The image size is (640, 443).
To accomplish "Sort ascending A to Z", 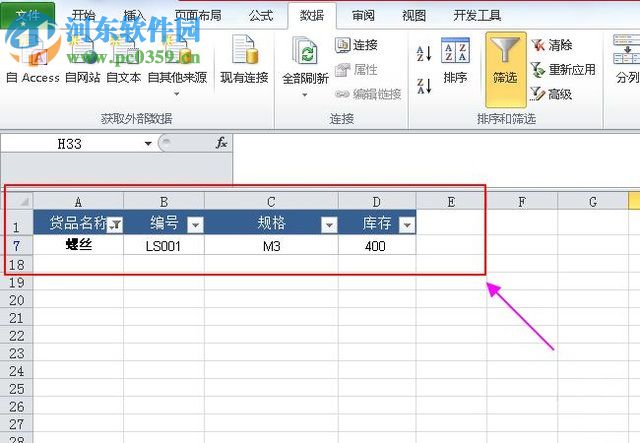I will (424, 53).
